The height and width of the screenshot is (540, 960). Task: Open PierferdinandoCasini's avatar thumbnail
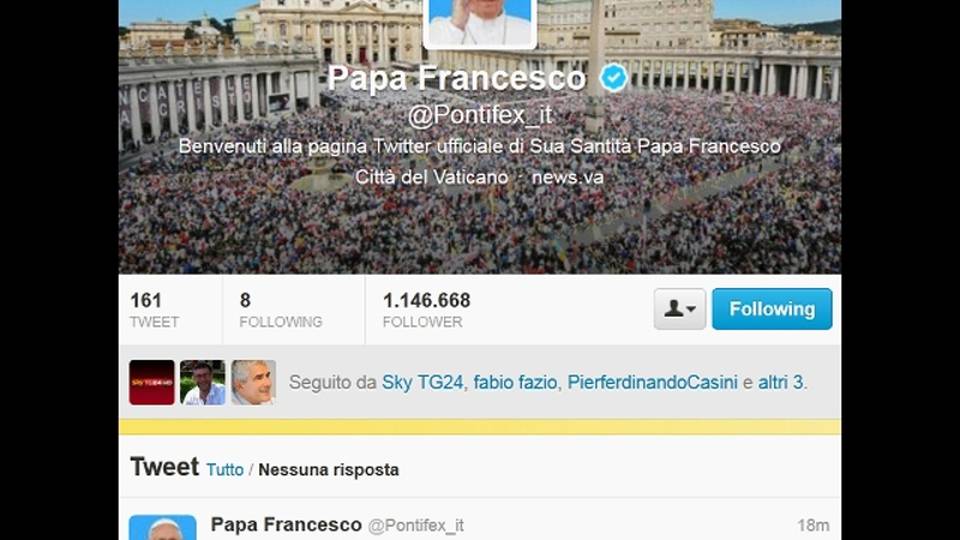[x=253, y=383]
